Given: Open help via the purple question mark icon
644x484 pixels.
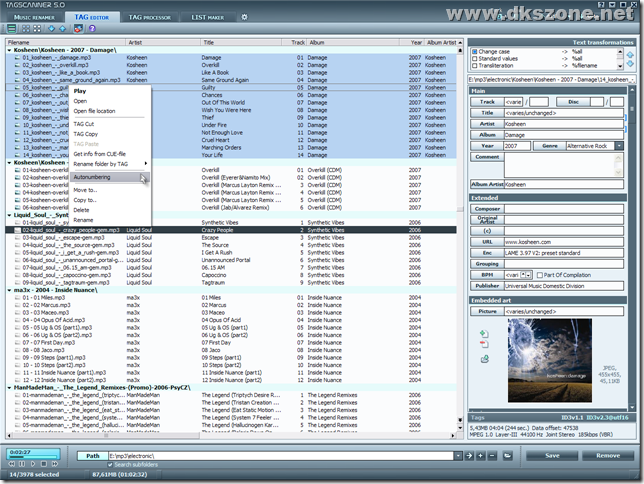Looking at the screenshot, I should (x=92, y=28).
